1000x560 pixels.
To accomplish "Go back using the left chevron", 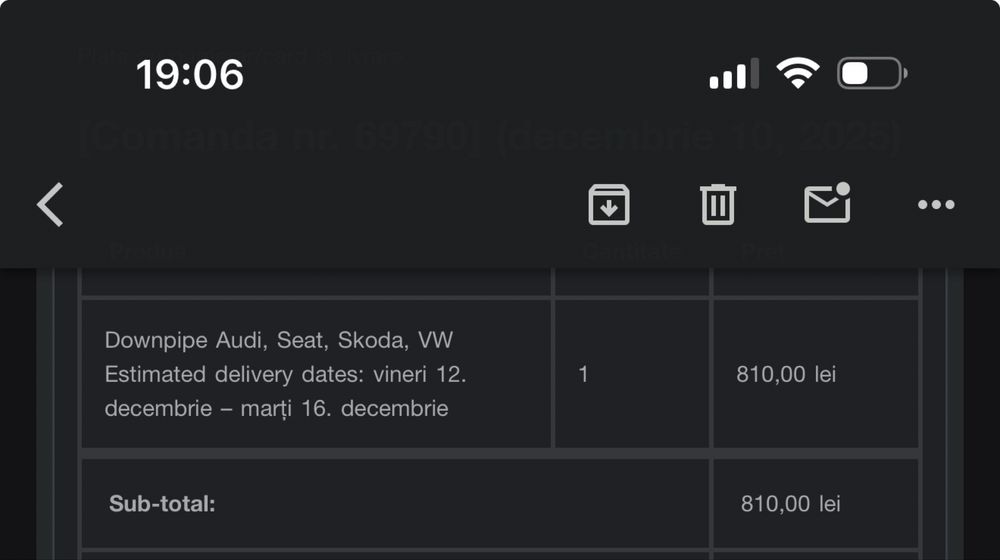I will point(50,205).
